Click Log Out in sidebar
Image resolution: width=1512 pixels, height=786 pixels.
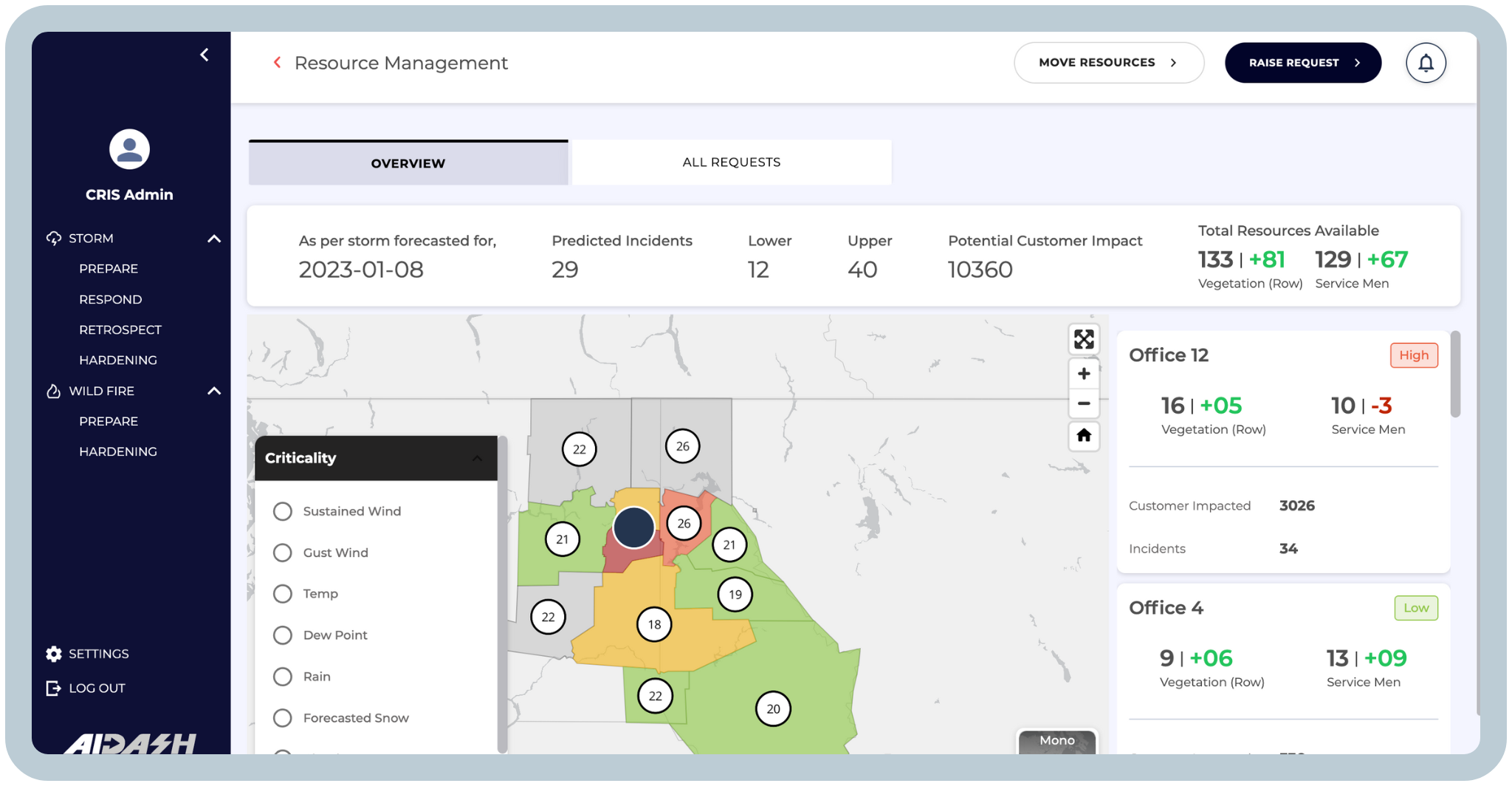click(x=97, y=688)
